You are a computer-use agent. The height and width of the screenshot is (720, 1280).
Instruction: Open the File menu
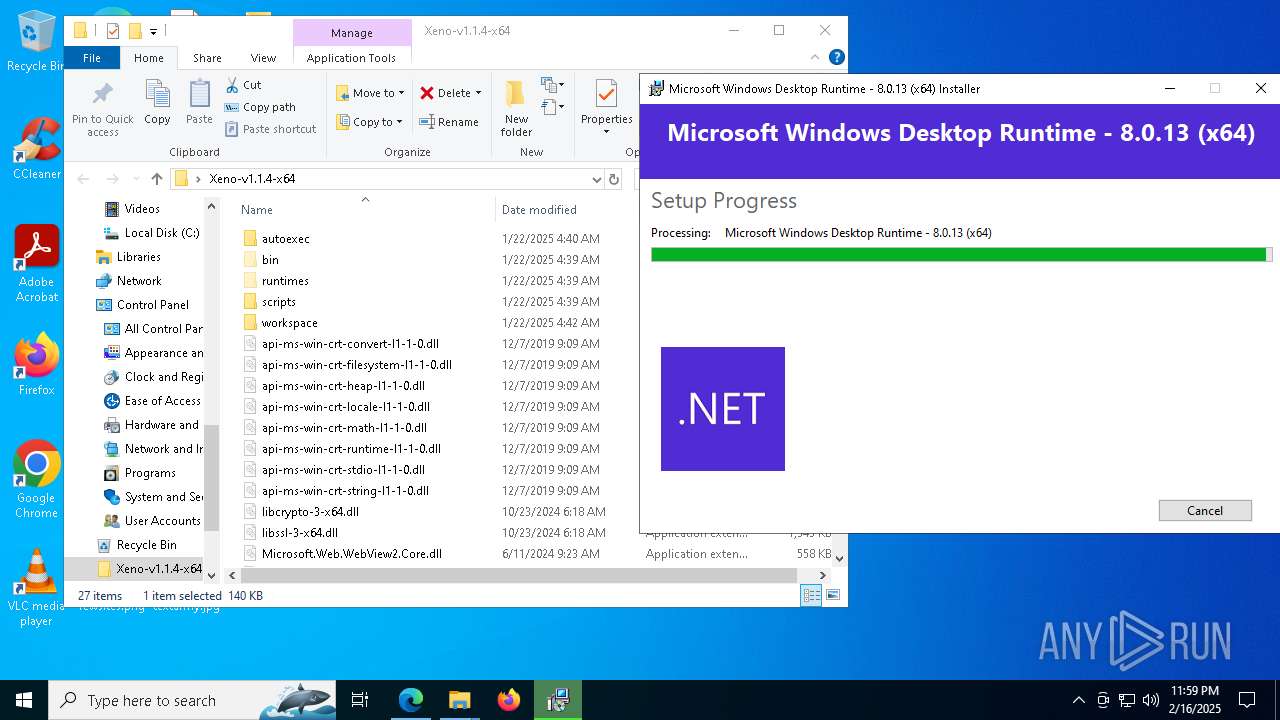click(92, 58)
